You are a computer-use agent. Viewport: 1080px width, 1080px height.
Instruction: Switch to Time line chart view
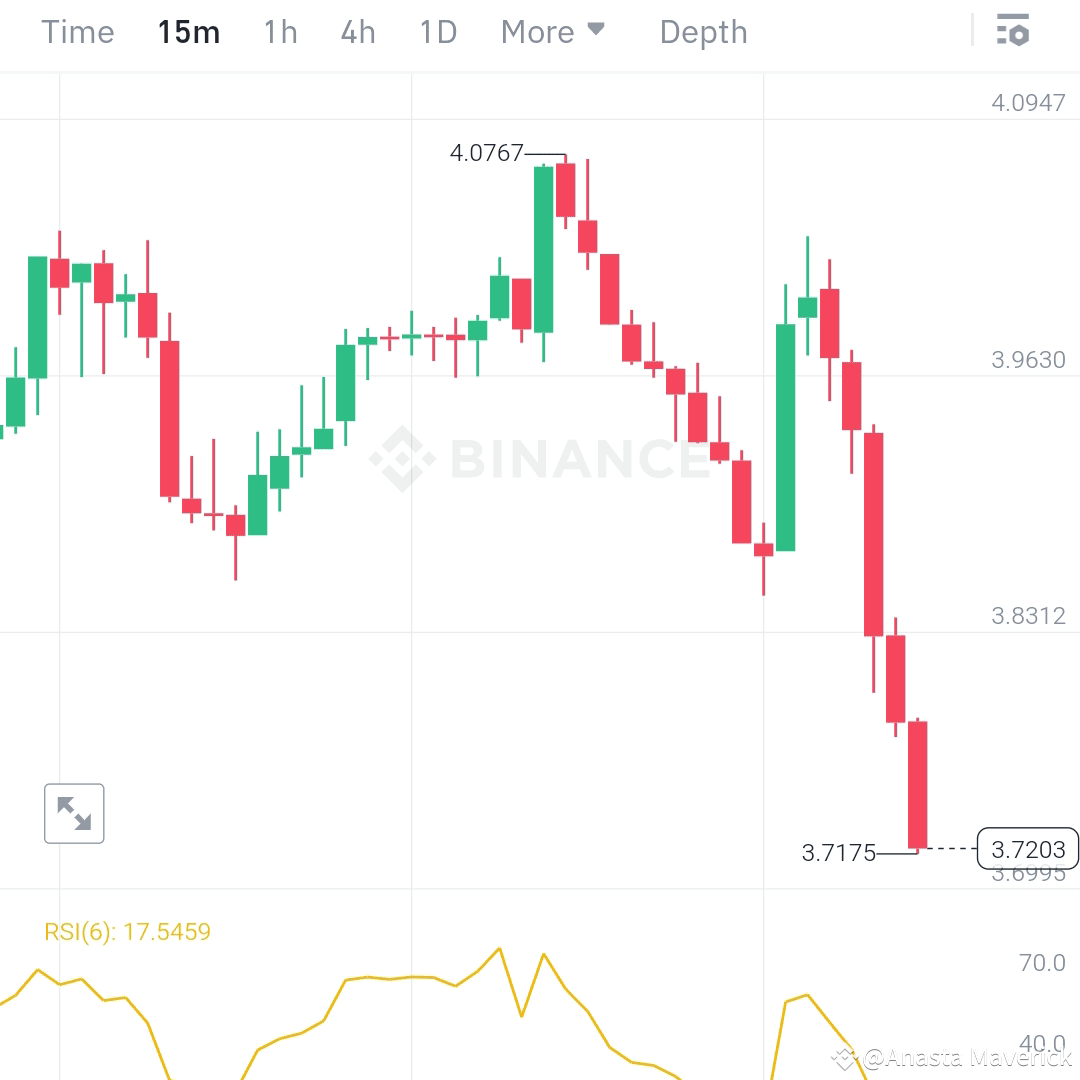point(77,31)
